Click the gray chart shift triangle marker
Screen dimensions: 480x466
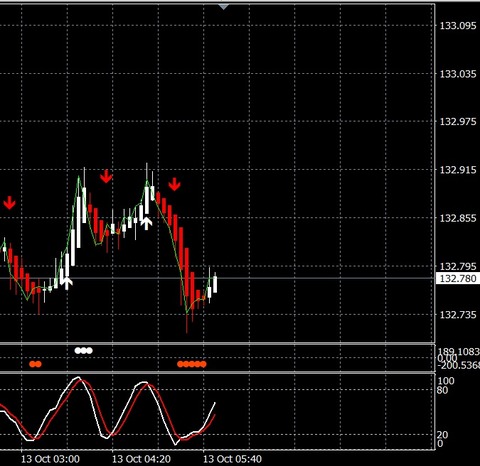(x=223, y=7)
